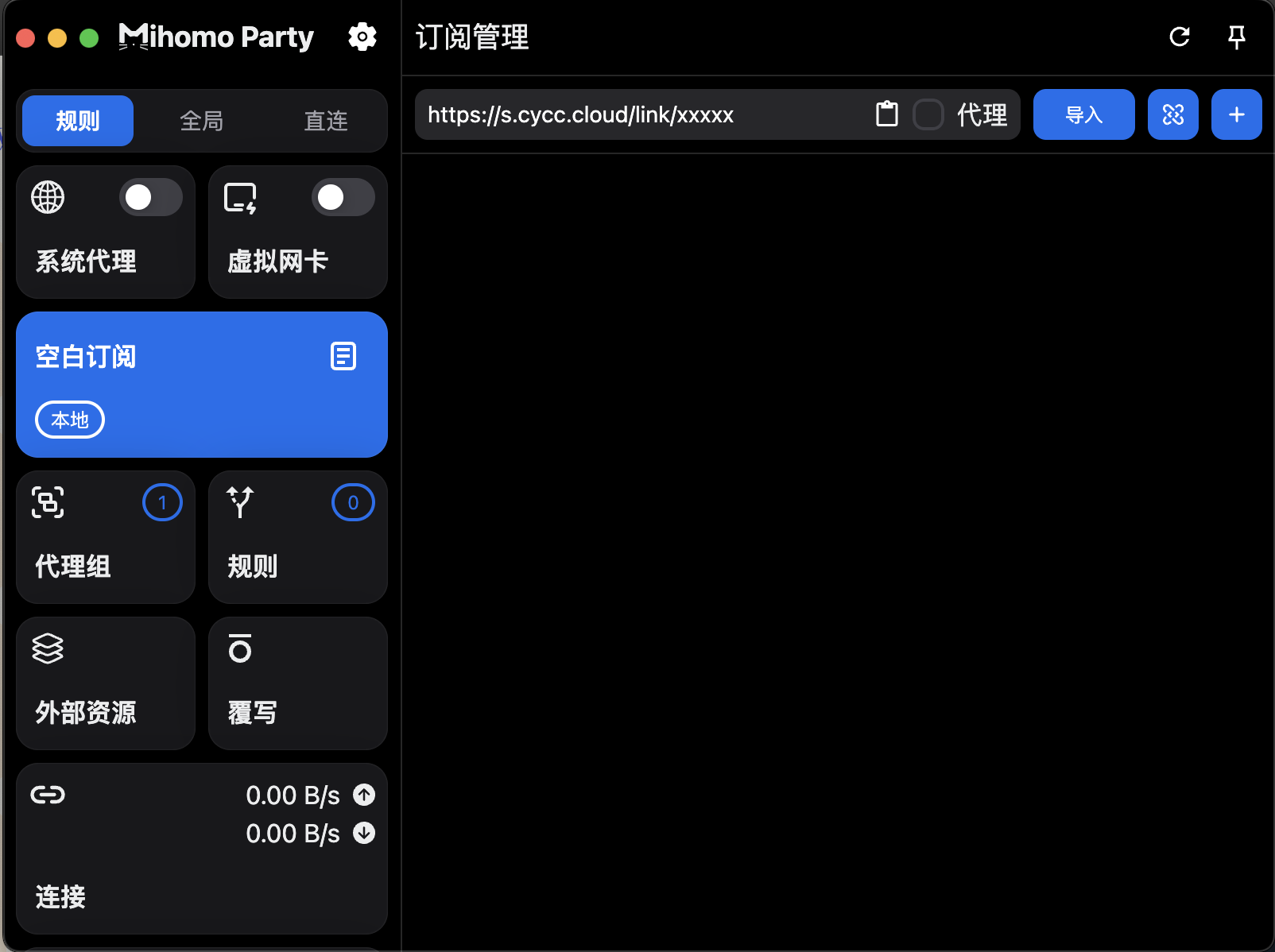Click the paste clipboard icon in URL field
The image size is (1275, 952).
tap(886, 114)
